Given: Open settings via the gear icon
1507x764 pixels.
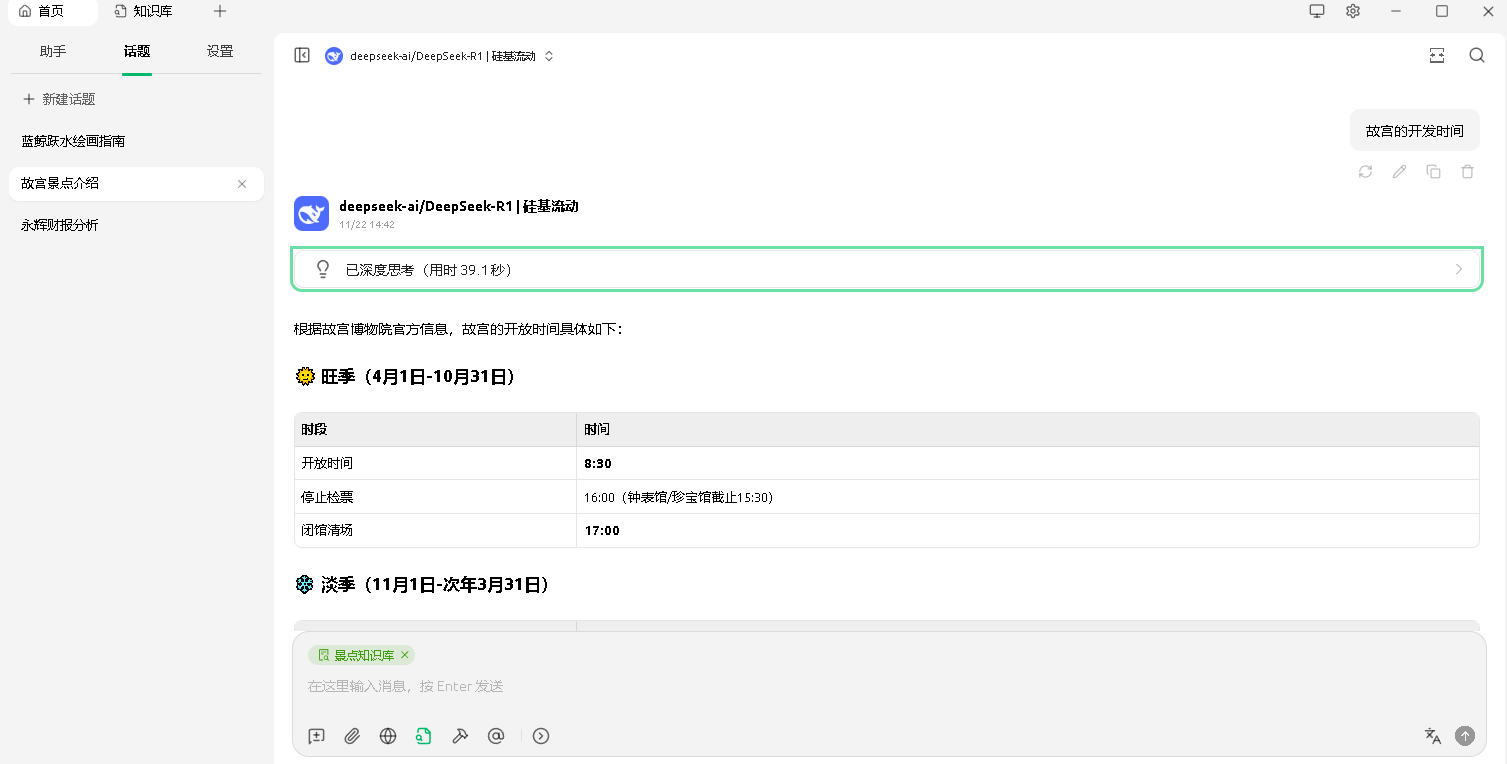Looking at the screenshot, I should tap(1353, 11).
